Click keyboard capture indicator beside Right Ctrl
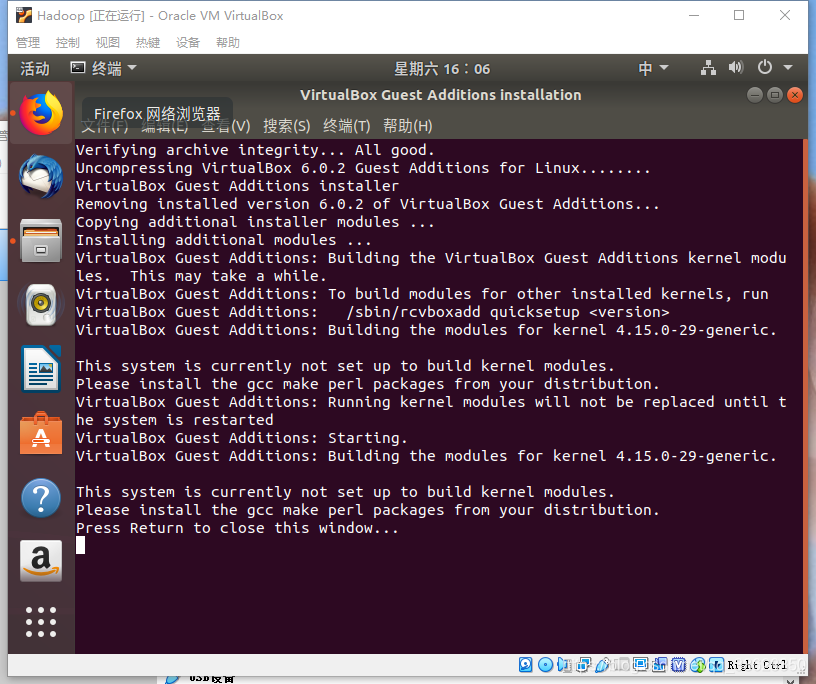 click(716, 665)
